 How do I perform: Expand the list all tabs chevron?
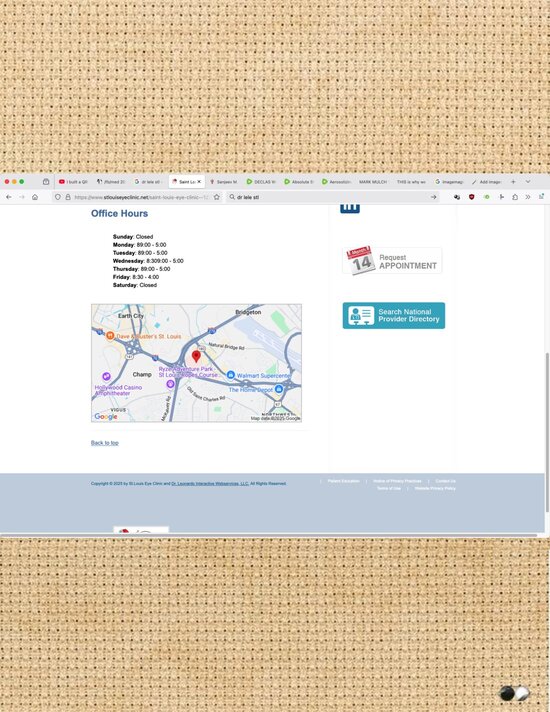tap(528, 182)
